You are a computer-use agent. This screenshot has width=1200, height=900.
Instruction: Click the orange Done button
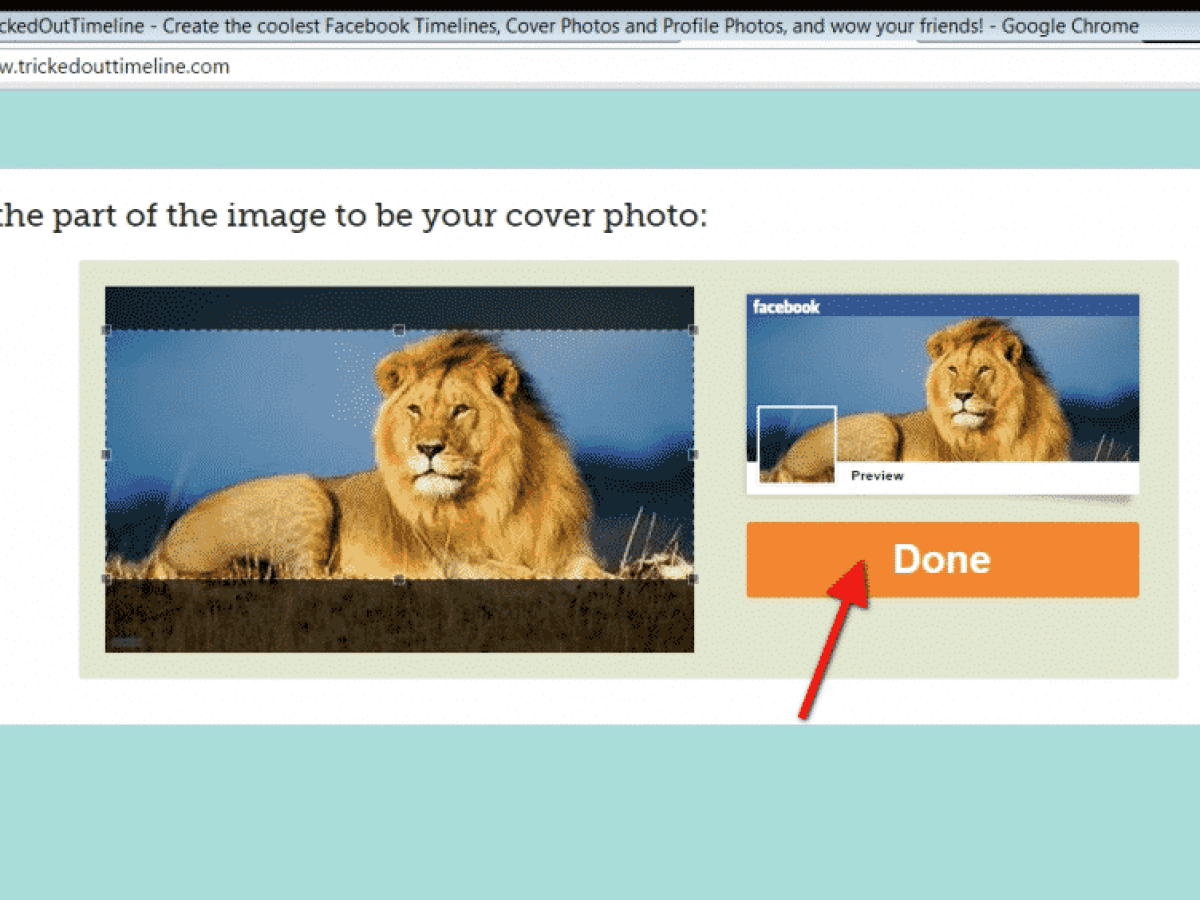pyautogui.click(x=942, y=560)
